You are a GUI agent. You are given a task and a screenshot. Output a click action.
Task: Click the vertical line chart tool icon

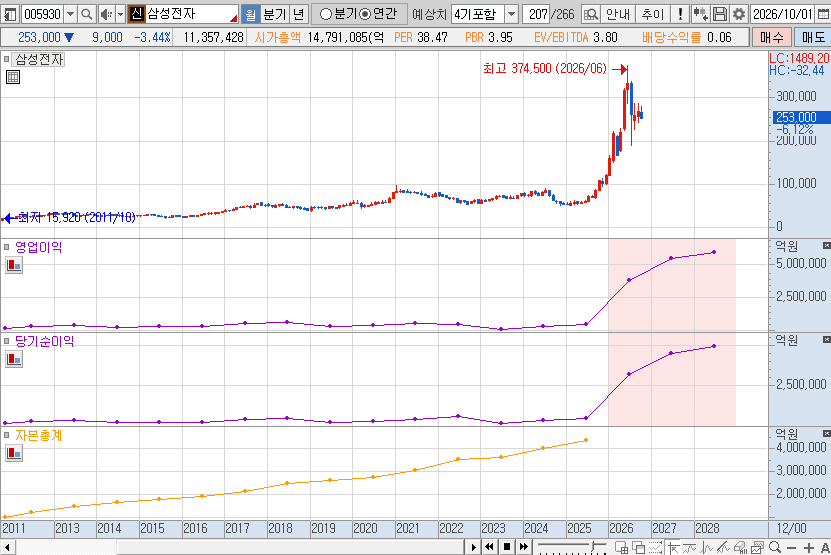pos(706,547)
